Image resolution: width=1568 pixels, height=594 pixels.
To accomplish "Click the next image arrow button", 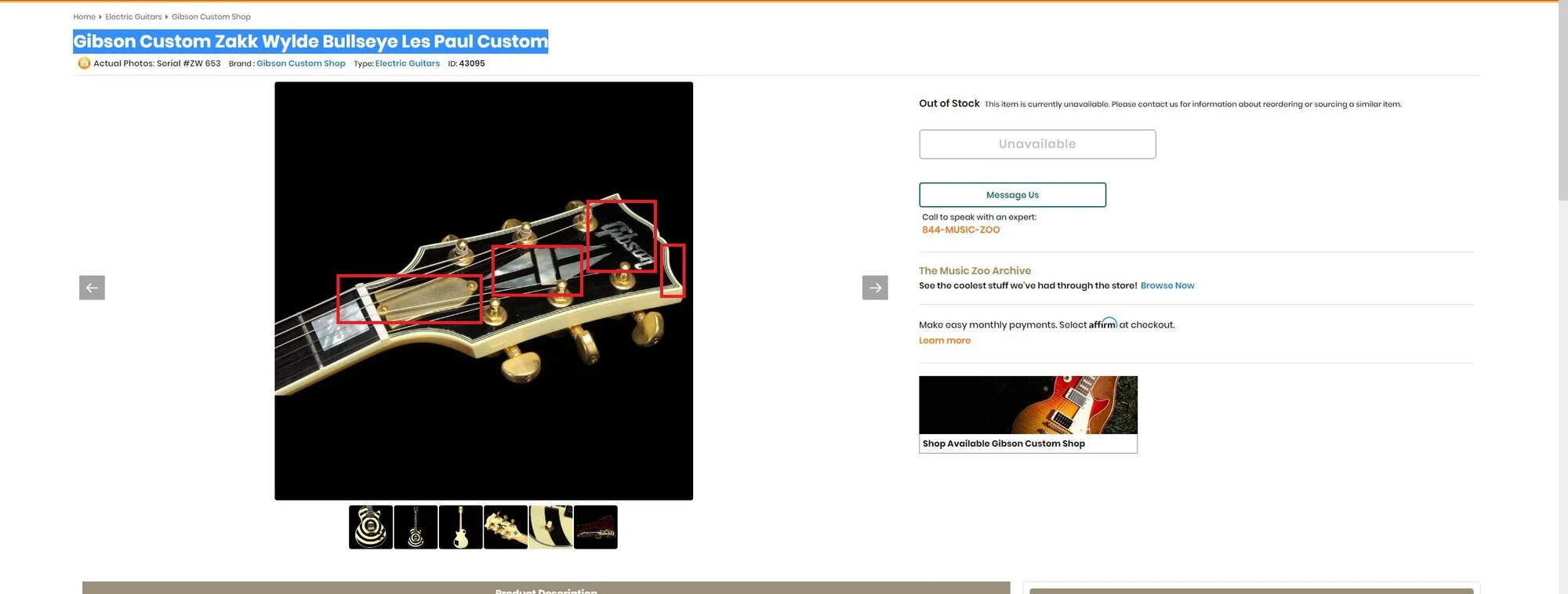I will [875, 288].
